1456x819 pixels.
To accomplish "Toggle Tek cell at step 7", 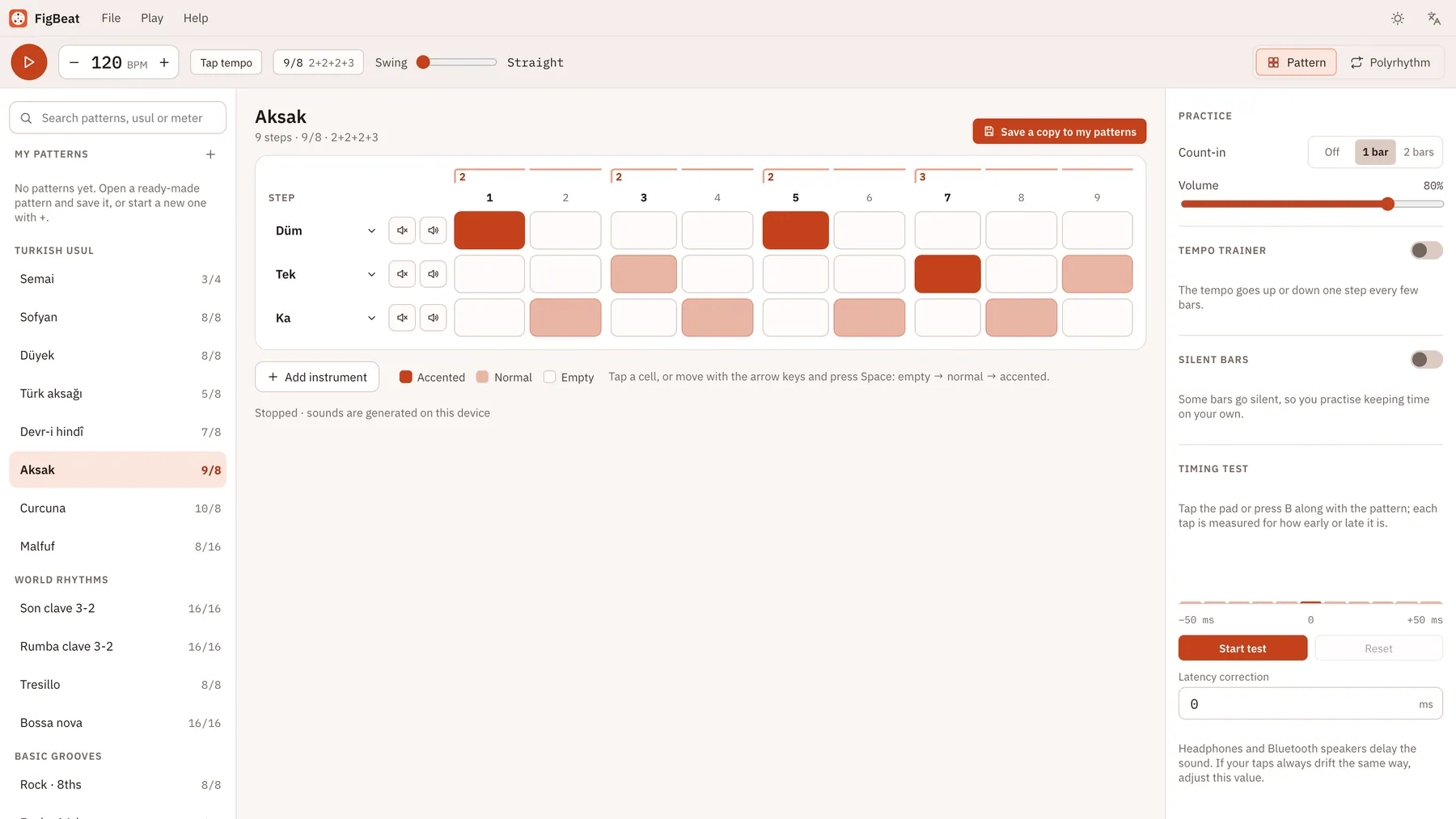I will tap(948, 274).
